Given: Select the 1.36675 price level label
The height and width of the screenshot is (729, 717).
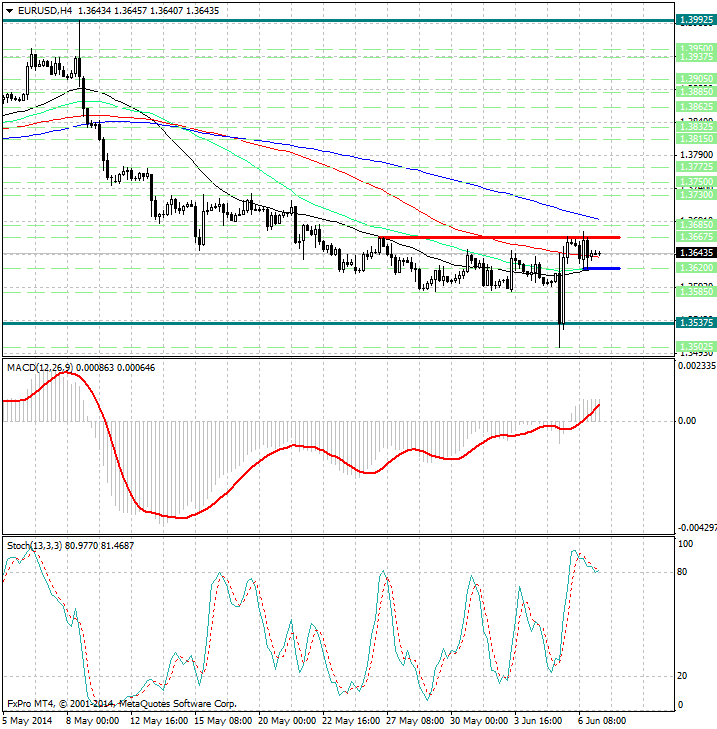Looking at the screenshot, I should [696, 237].
